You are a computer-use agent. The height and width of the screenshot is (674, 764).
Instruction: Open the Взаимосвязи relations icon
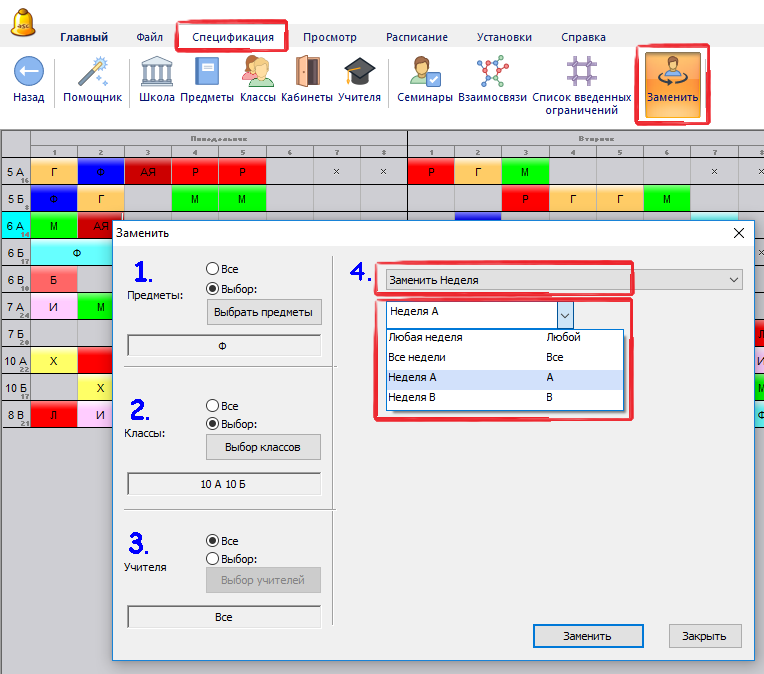pyautogui.click(x=492, y=72)
